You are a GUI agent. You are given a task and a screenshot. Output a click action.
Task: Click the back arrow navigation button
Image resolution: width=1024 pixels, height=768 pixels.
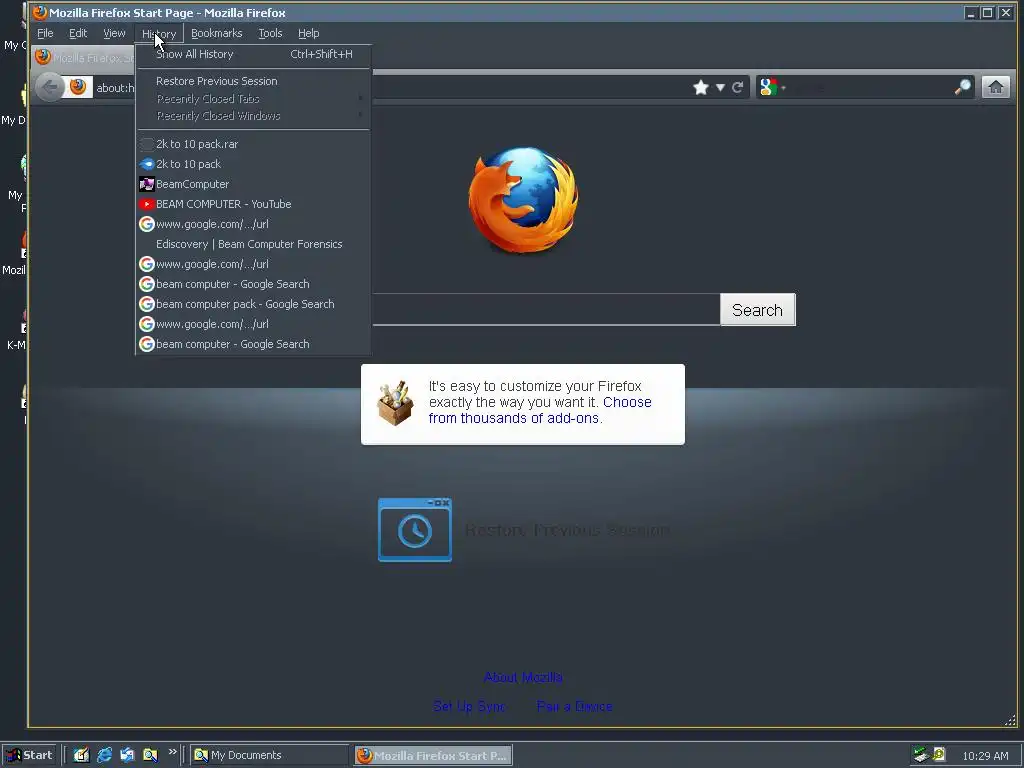[x=50, y=87]
